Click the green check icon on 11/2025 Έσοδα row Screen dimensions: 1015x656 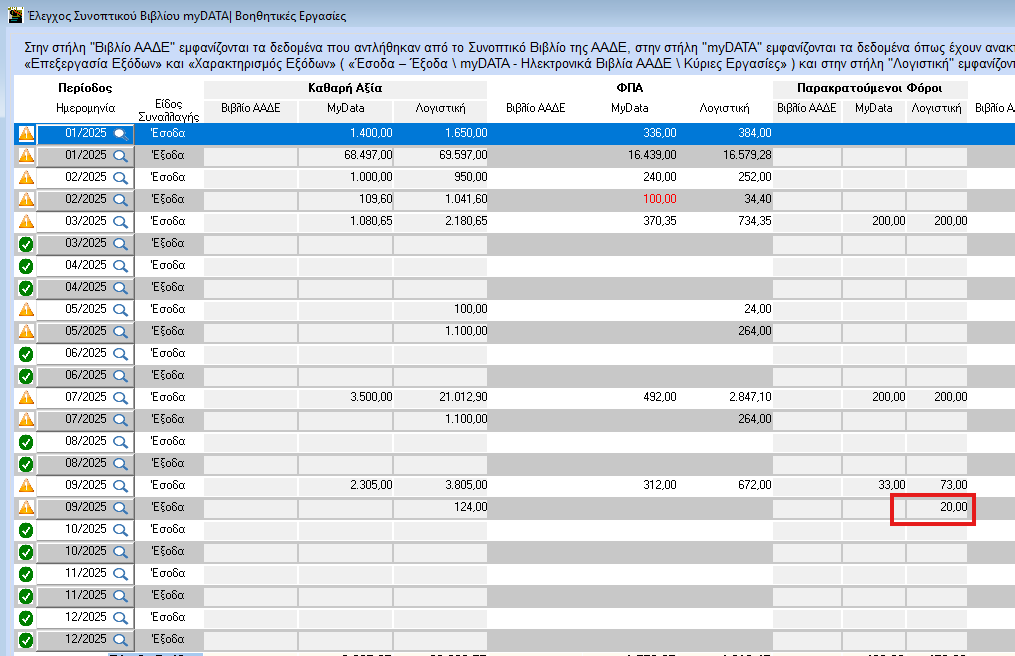coord(26,573)
